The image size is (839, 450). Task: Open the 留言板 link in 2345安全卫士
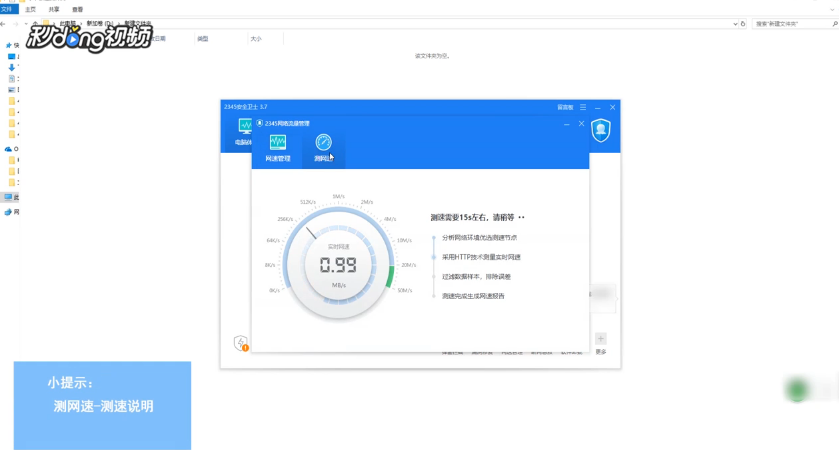click(565, 107)
